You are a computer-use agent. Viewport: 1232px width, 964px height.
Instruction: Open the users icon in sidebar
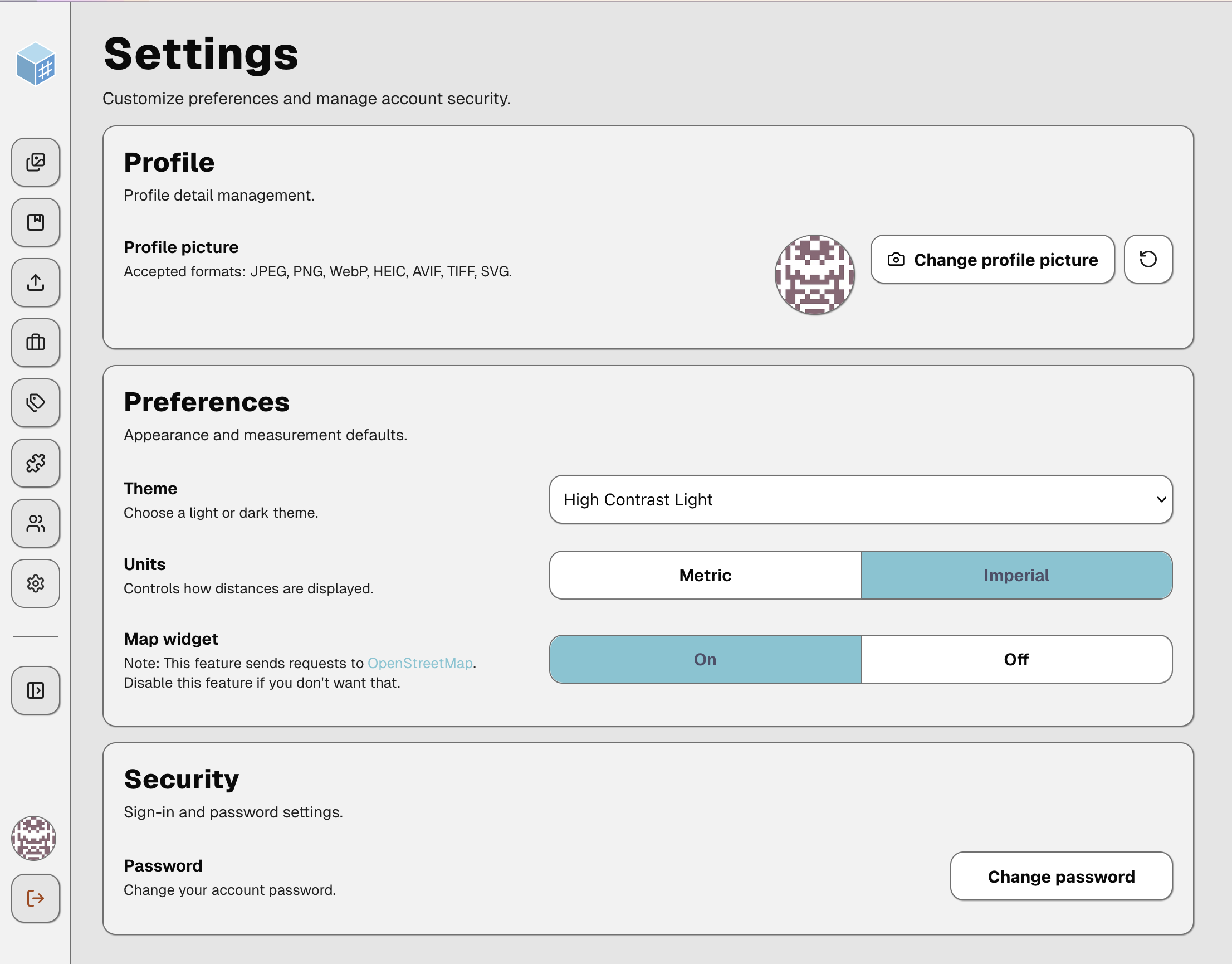pyautogui.click(x=36, y=523)
